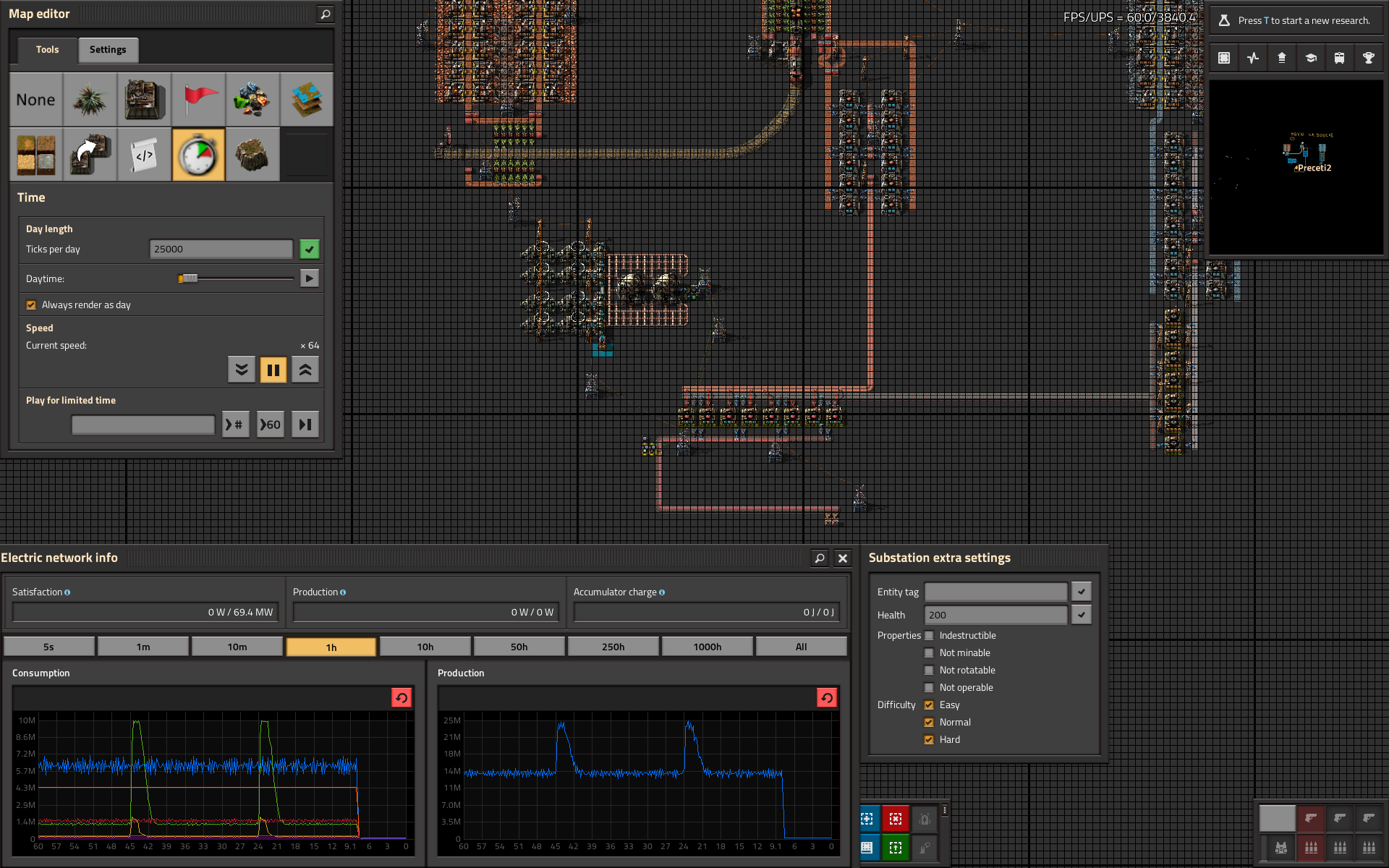This screenshot has height=868, width=1389.
Task: Click the research flask icon
Action: click(x=1224, y=20)
